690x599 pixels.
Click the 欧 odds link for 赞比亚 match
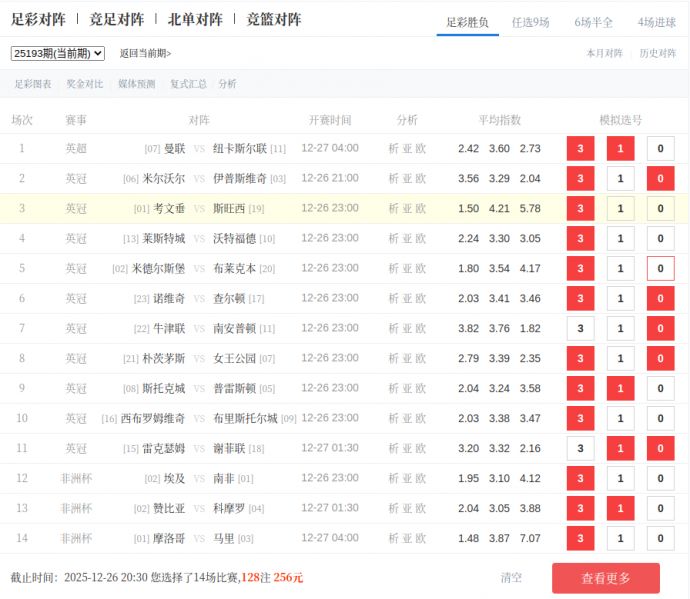coord(421,509)
